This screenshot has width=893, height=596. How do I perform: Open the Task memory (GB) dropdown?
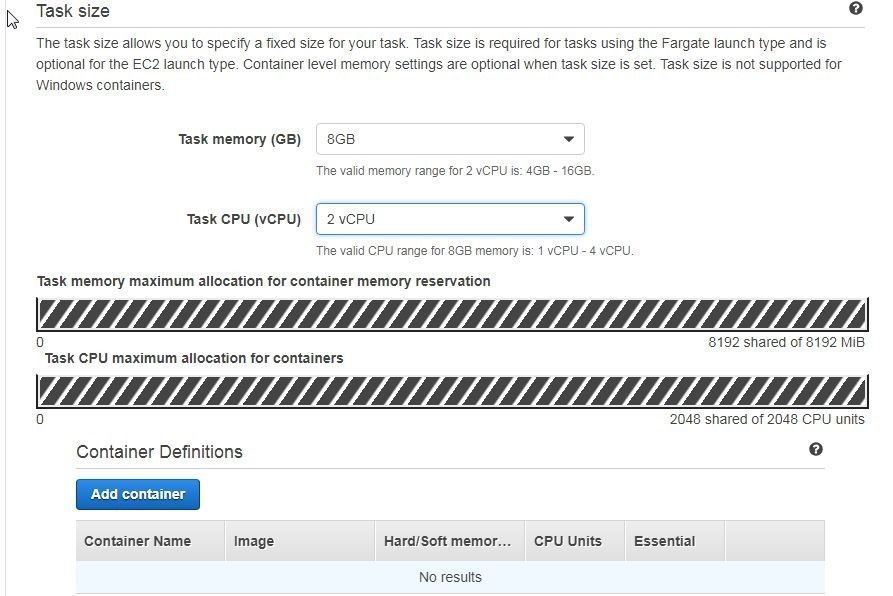click(450, 139)
